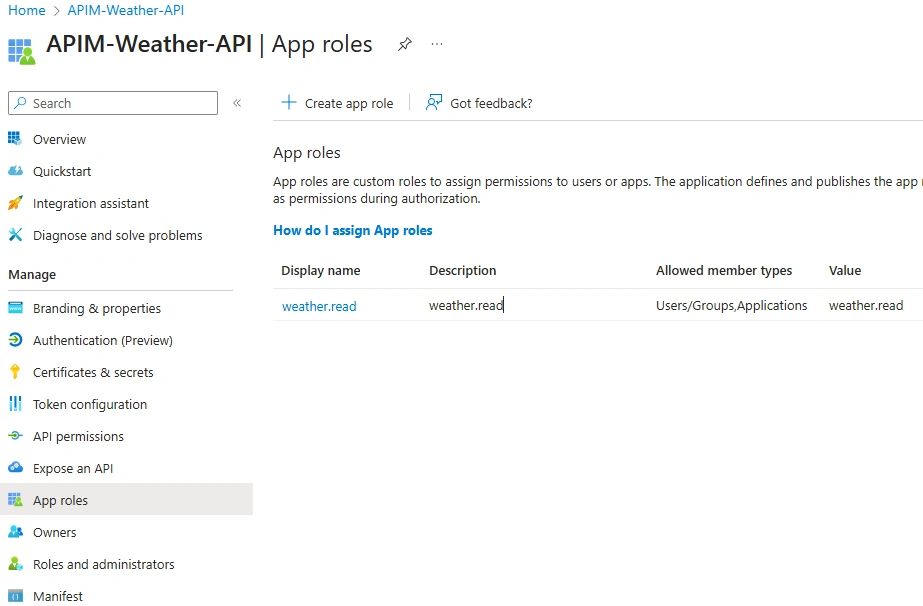This screenshot has width=923, height=606.
Task: Select Authentication (Preview)
Action: [x=103, y=340]
